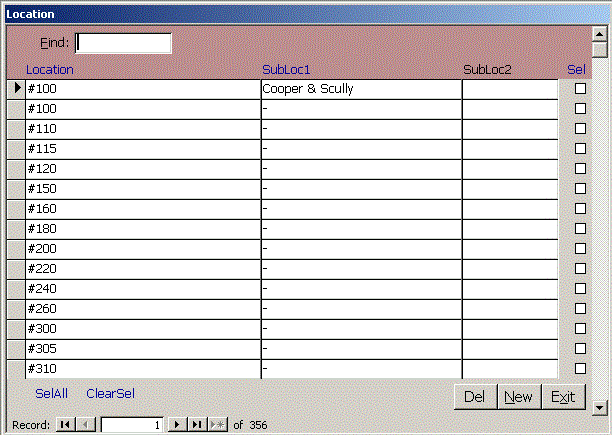Clear selections with ClearSel link
The width and height of the screenshot is (612, 435).
[x=110, y=393]
